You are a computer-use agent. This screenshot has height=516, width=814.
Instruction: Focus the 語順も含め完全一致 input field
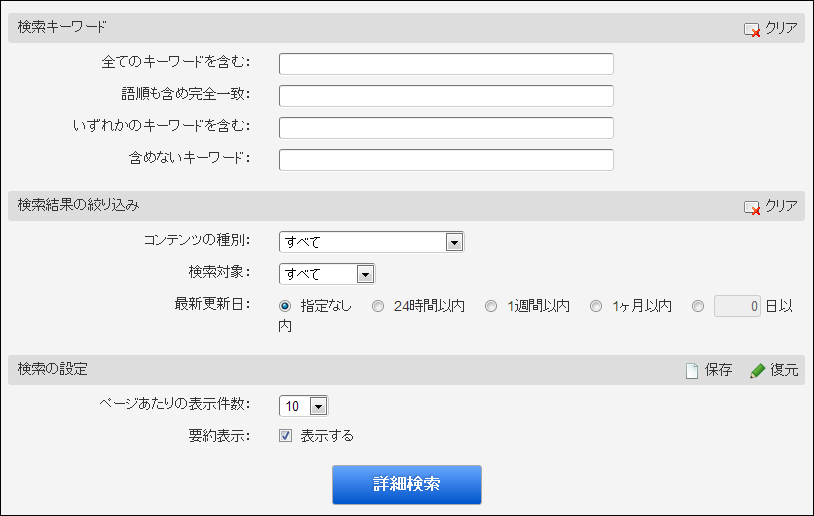446,96
